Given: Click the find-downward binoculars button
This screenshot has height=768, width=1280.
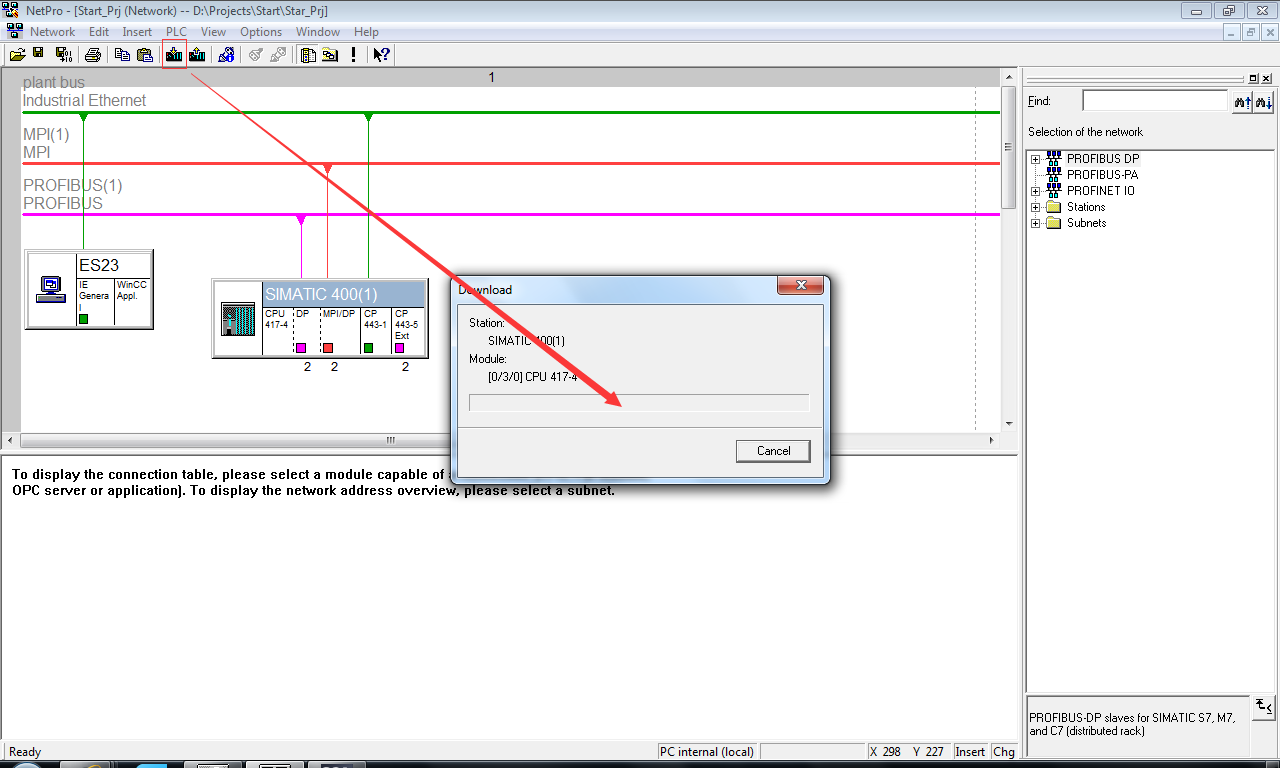Looking at the screenshot, I should [x=1264, y=101].
